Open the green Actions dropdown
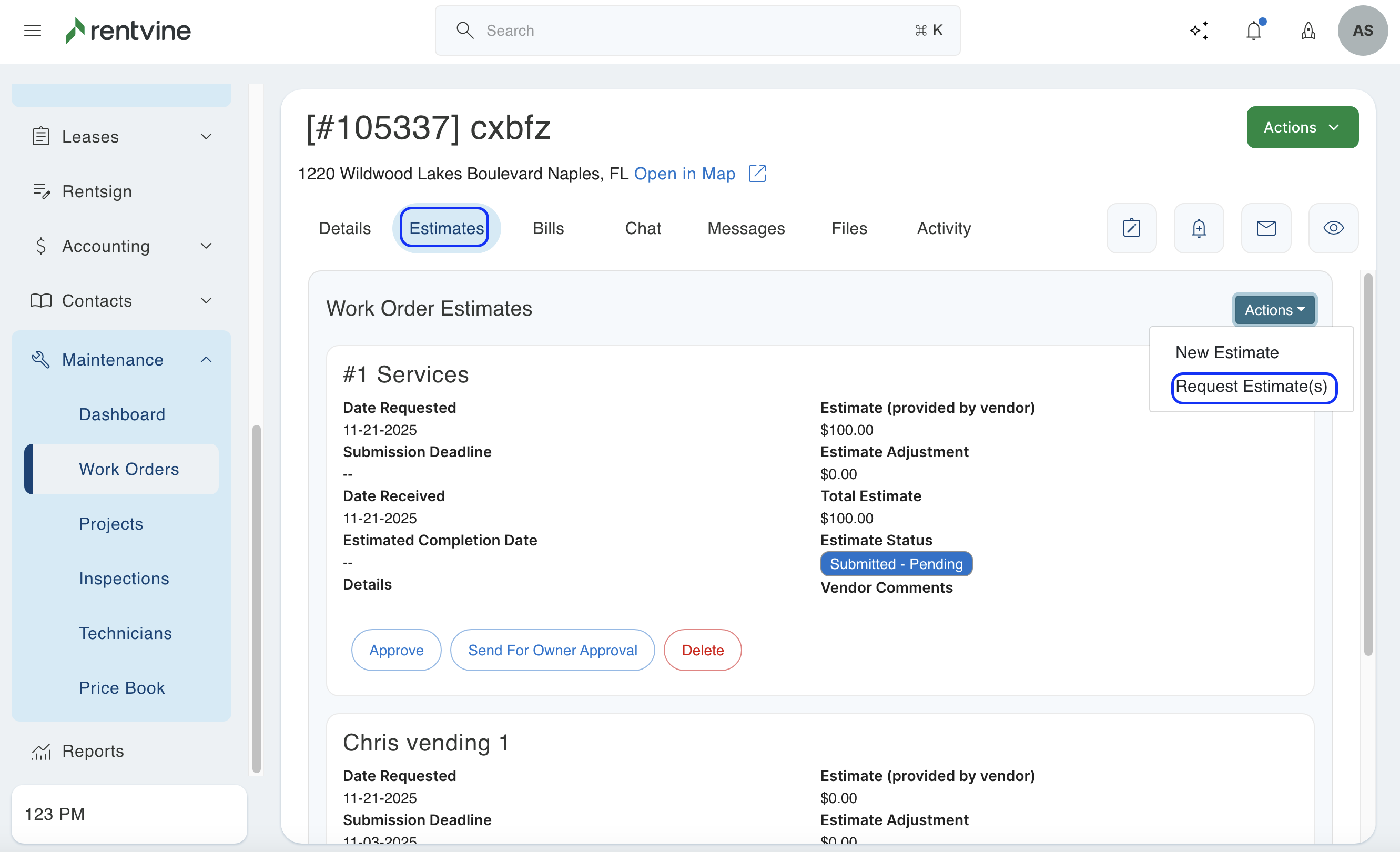This screenshot has height=852, width=1400. coord(1302,127)
